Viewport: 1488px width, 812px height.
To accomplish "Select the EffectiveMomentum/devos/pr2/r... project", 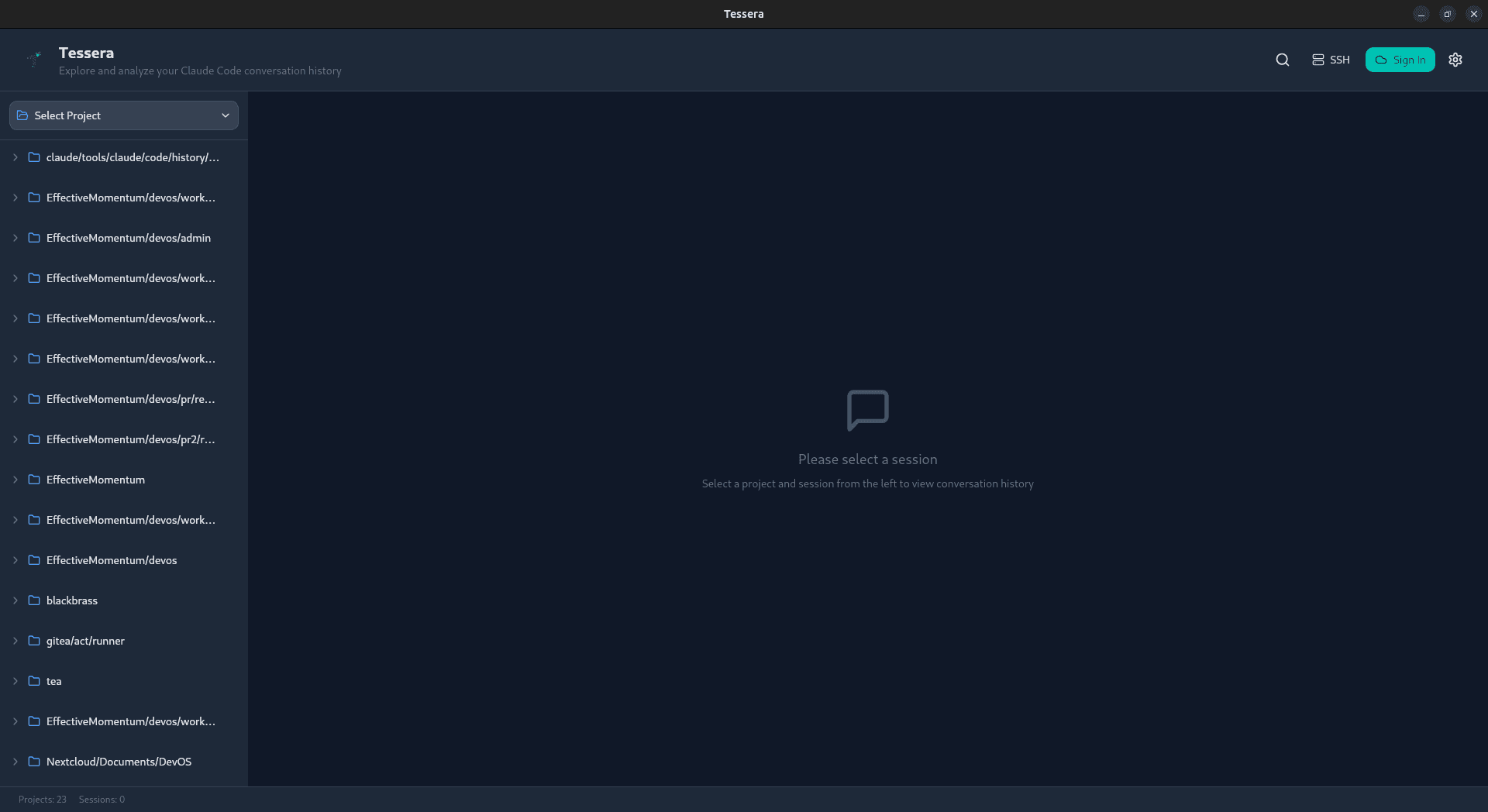I will coord(124,439).
